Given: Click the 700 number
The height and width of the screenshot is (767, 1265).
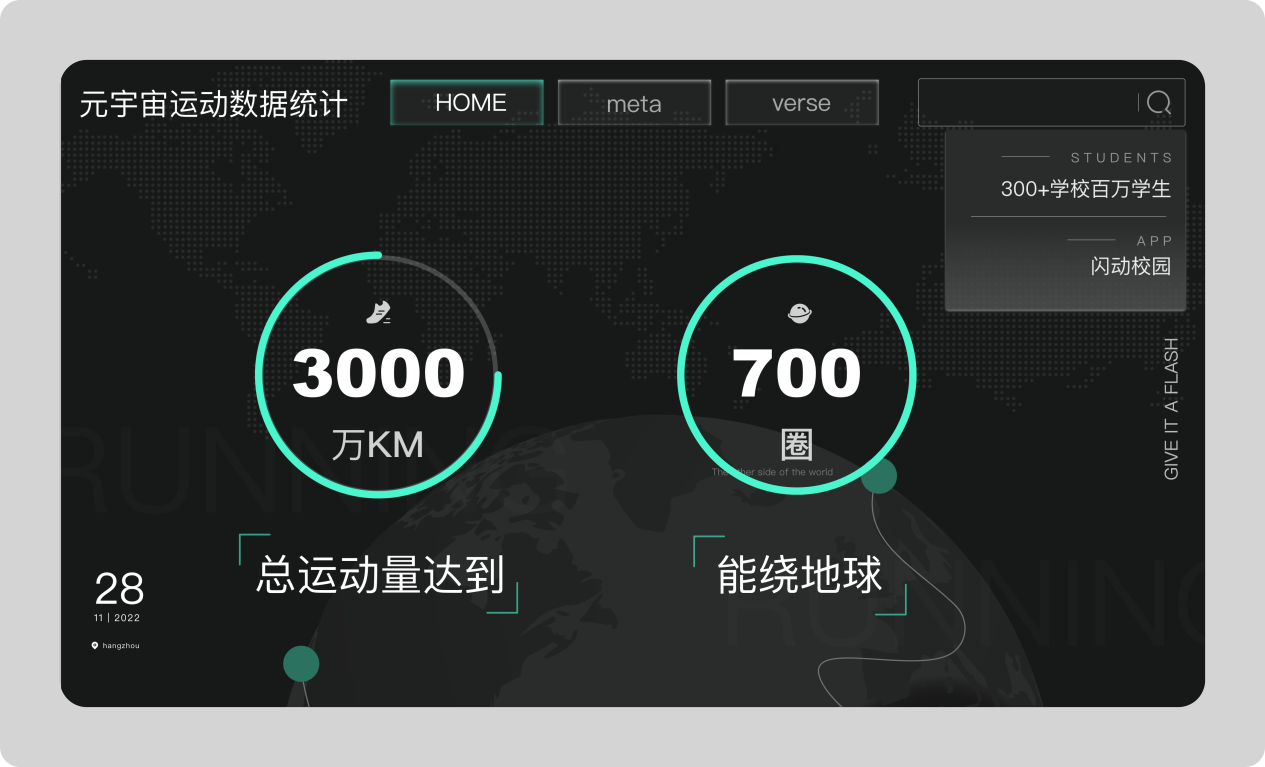Looking at the screenshot, I should (797, 373).
